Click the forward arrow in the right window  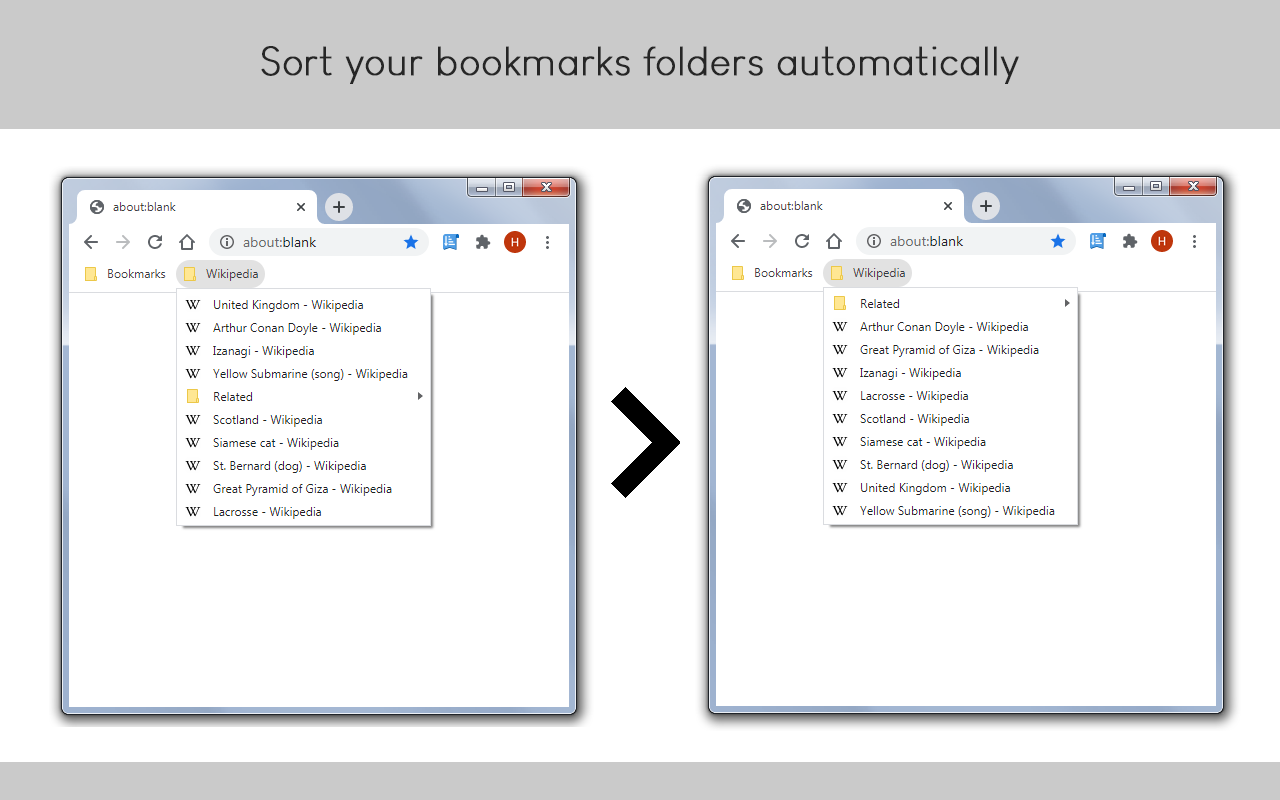[x=770, y=241]
